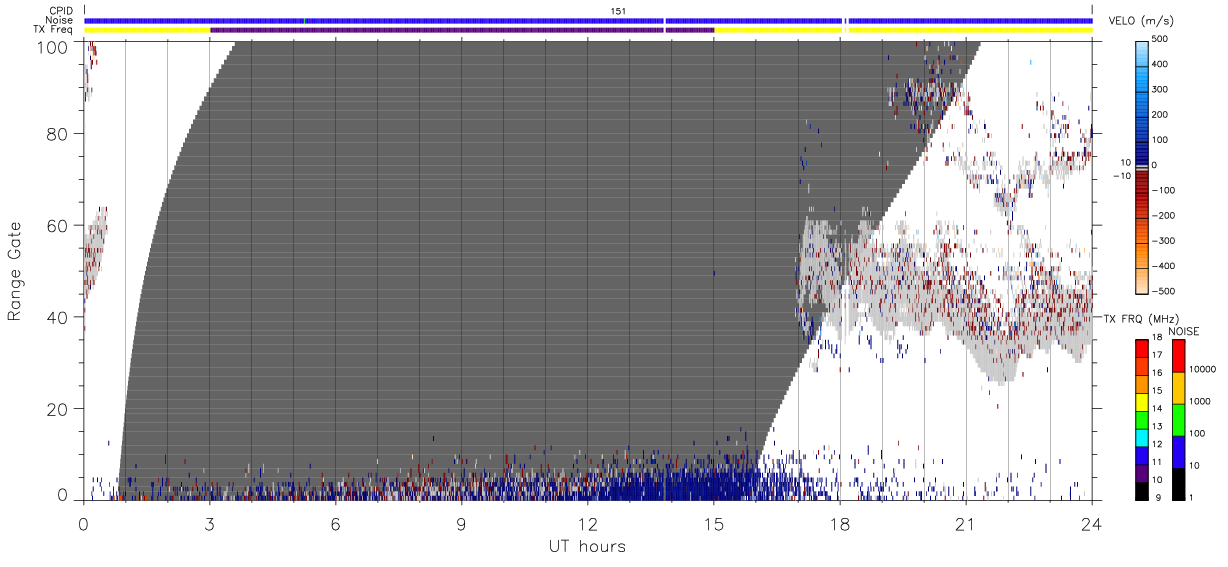Select the 21 tick label on UT hours axis
Screen dimensions: 1228x567
click(965, 524)
